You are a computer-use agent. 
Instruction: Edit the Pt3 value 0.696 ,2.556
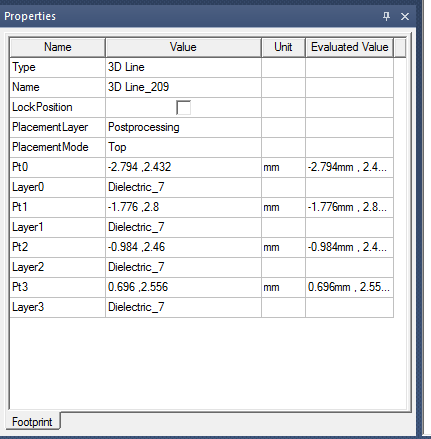click(183, 287)
